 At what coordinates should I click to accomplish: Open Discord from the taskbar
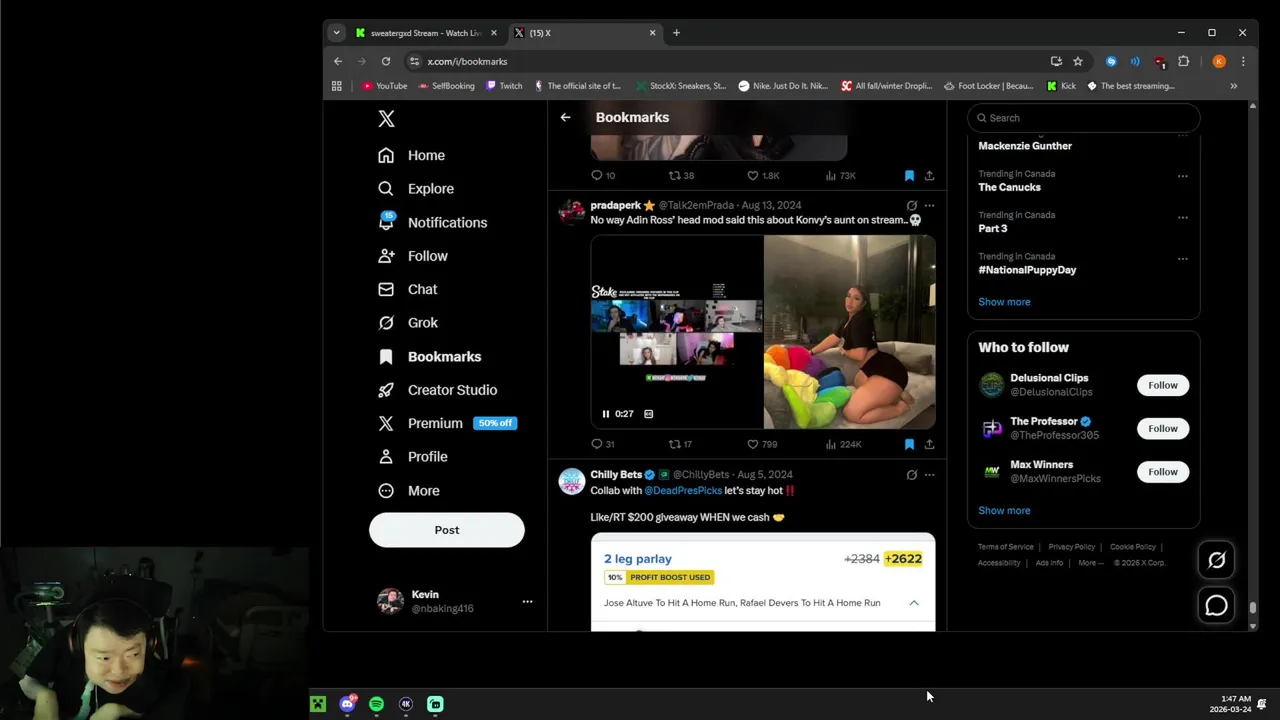pyautogui.click(x=347, y=704)
